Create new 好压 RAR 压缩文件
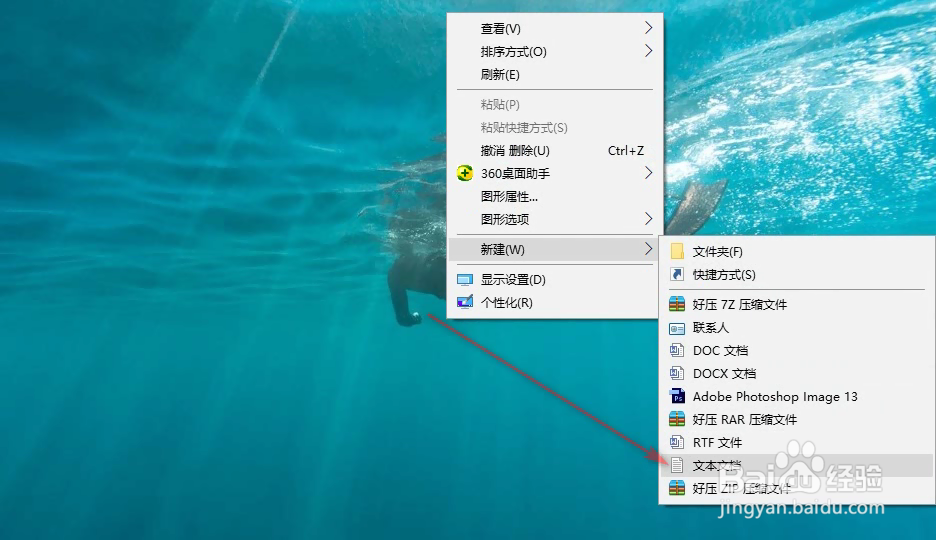 point(797,419)
